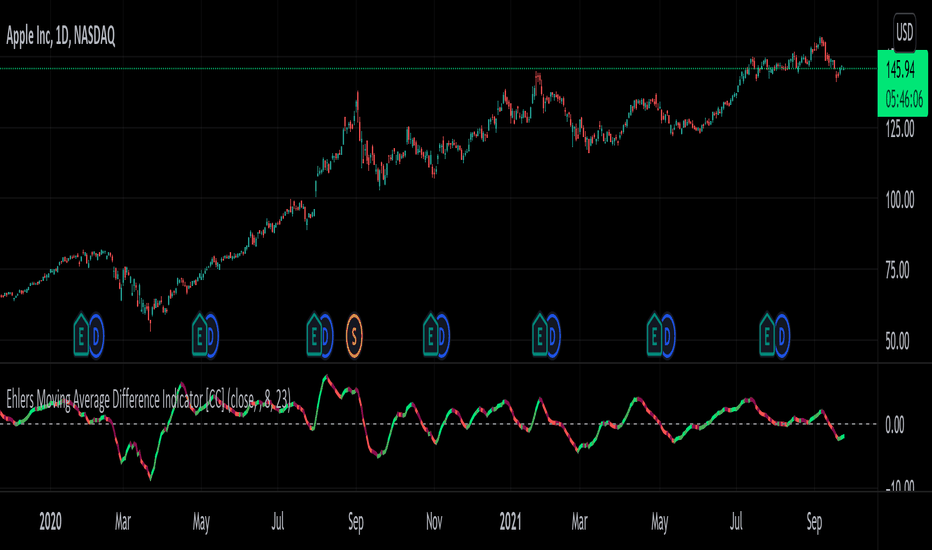Open the earnings marker just before Mar 2020

click(81, 336)
